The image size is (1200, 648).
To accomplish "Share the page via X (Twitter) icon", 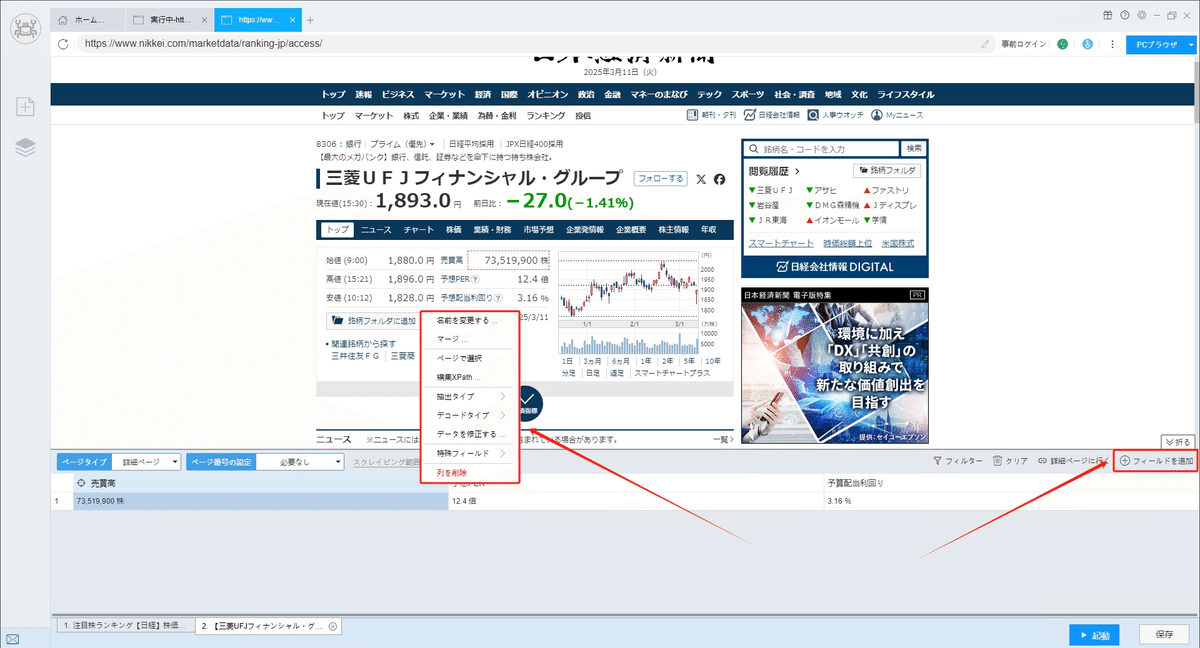I will pos(700,179).
